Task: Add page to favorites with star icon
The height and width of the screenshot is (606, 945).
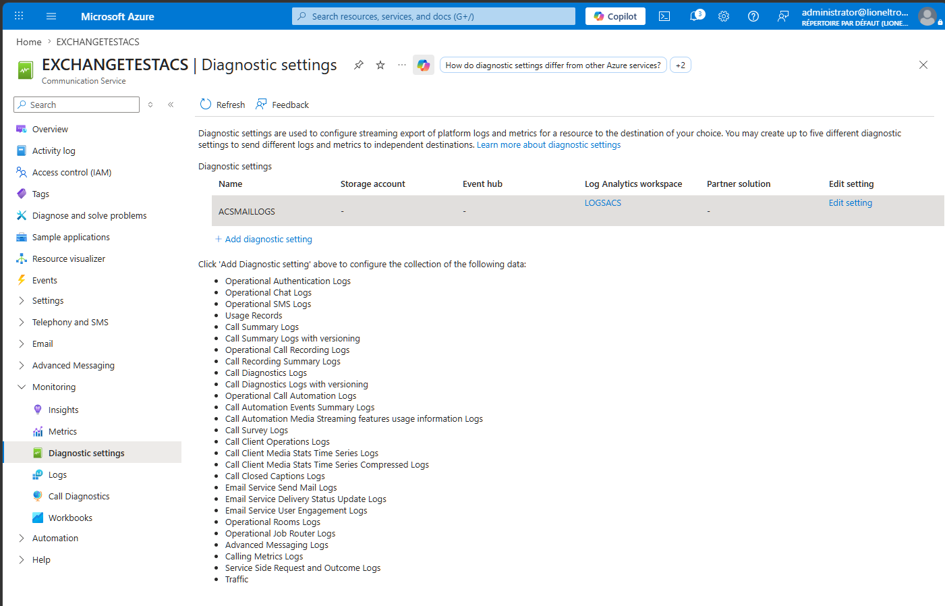Action: coord(380,65)
